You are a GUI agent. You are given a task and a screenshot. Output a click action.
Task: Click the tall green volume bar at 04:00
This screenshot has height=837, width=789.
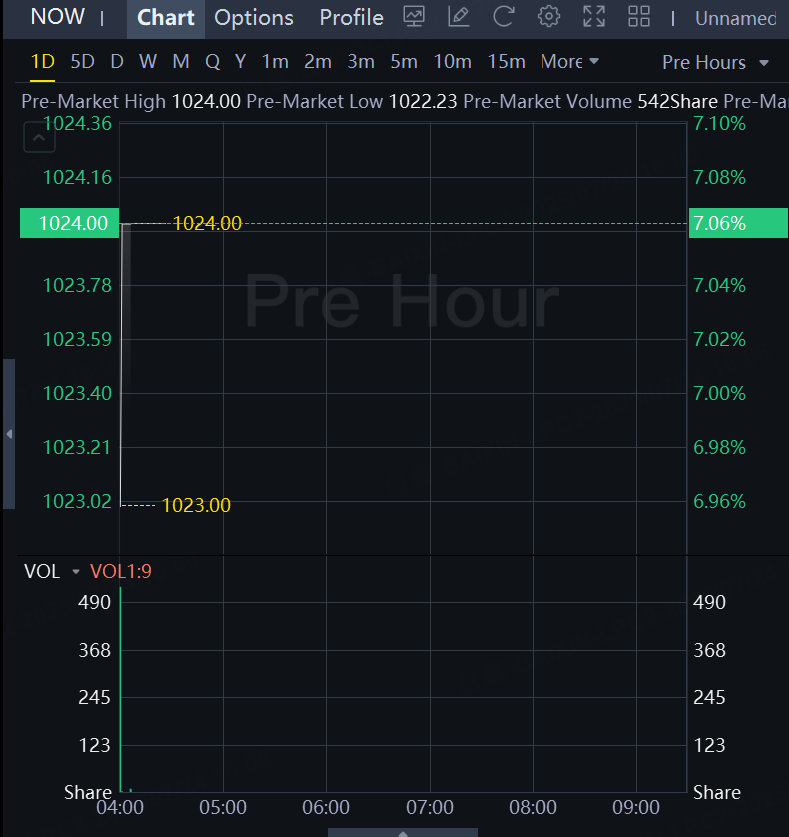[x=121, y=690]
